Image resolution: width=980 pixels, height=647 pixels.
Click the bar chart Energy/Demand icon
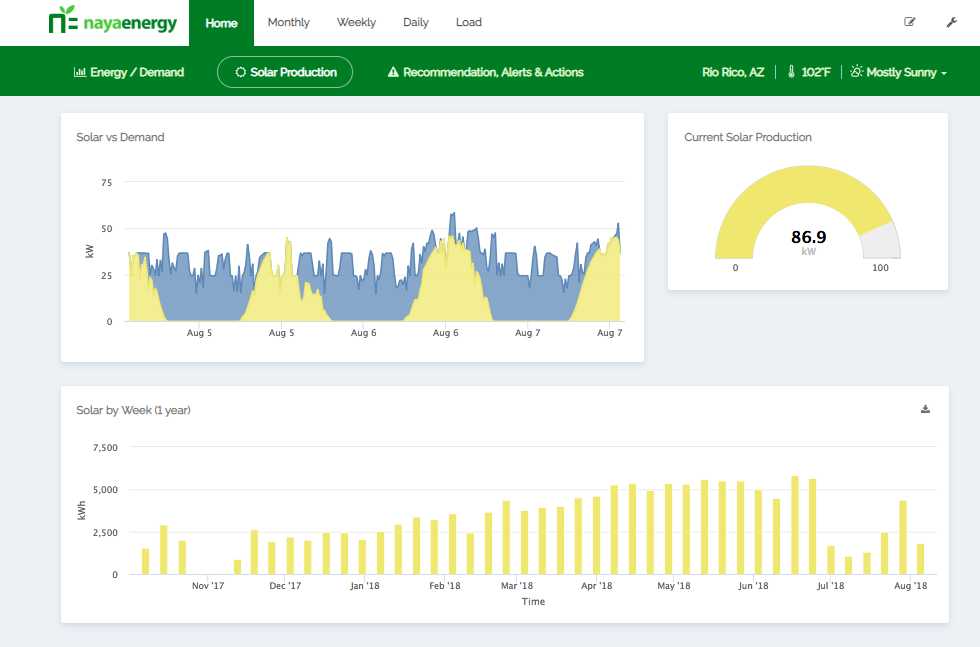coord(80,73)
